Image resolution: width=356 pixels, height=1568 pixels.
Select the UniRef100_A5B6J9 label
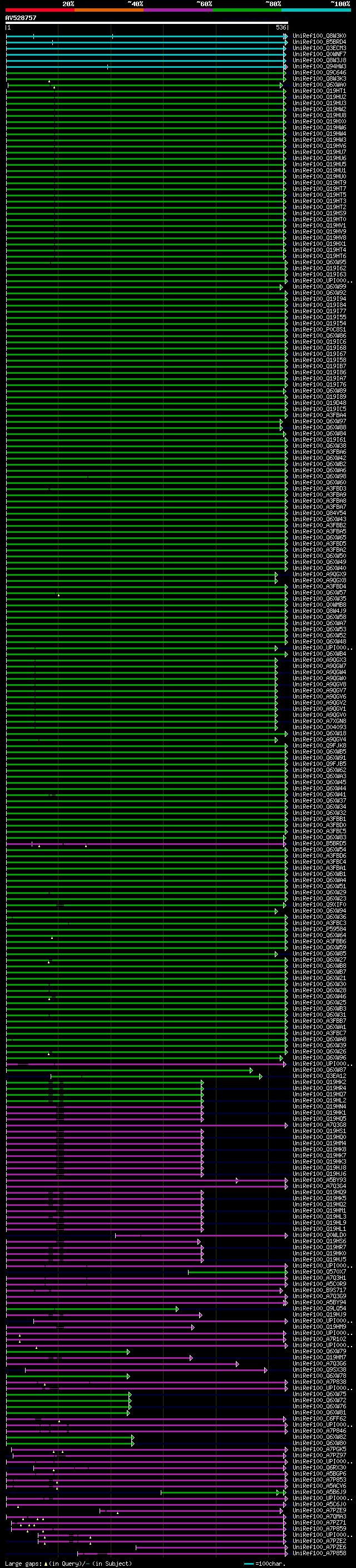tap(319, 1492)
